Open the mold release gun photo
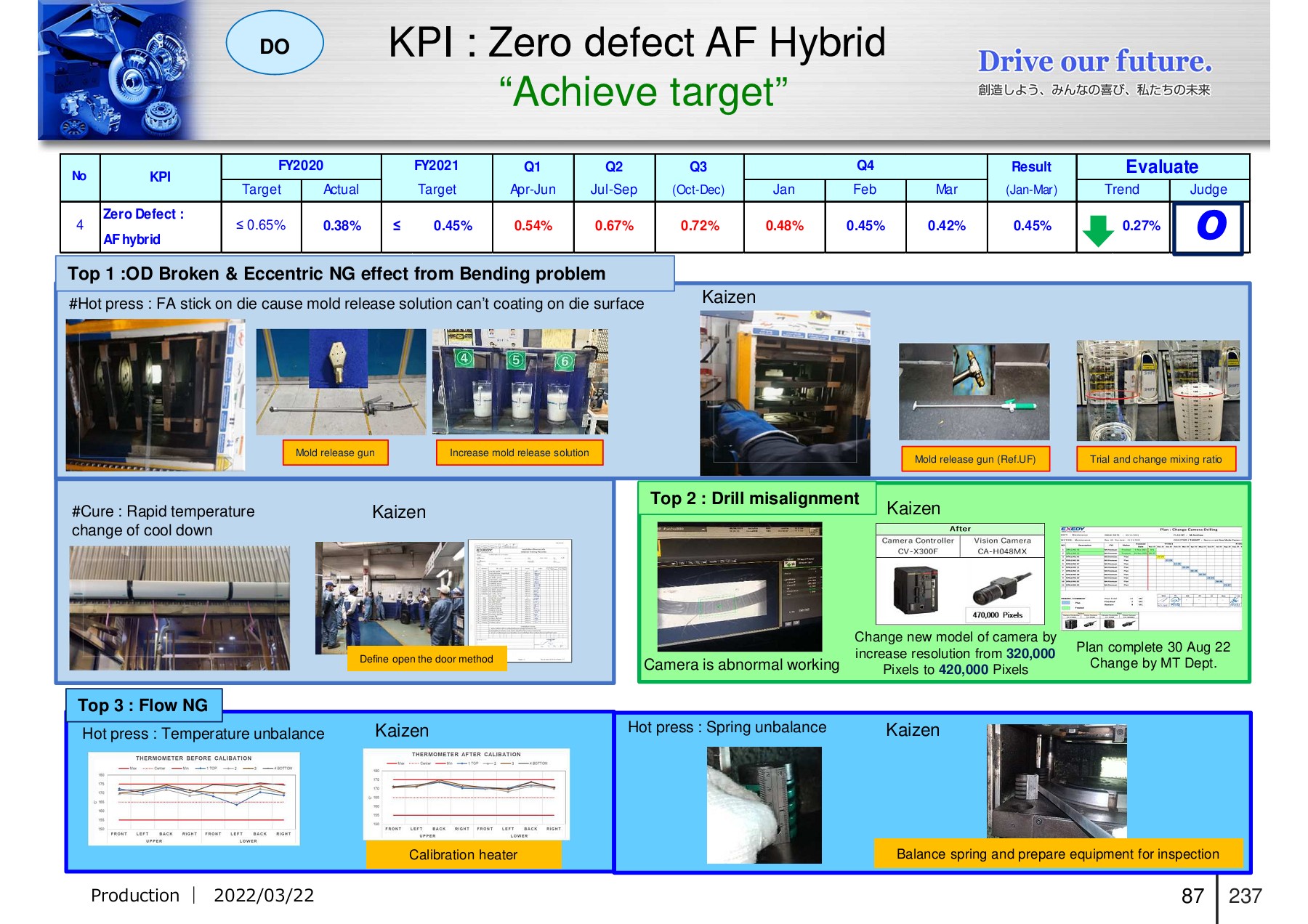 pos(341,381)
